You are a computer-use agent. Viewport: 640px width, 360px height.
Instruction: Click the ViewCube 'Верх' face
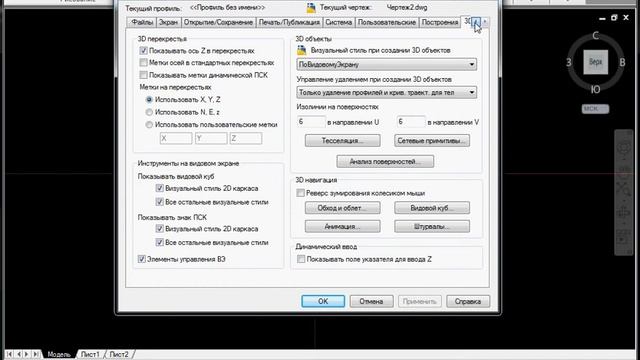(596, 62)
